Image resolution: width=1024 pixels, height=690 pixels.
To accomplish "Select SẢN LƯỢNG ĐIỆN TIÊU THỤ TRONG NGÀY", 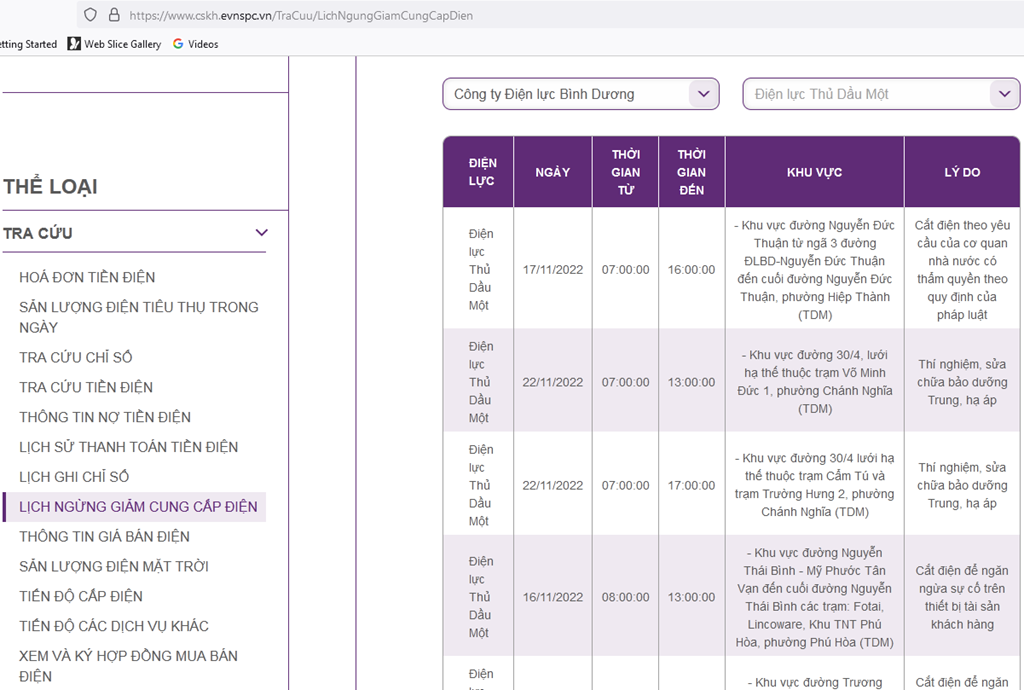I will coord(138,317).
